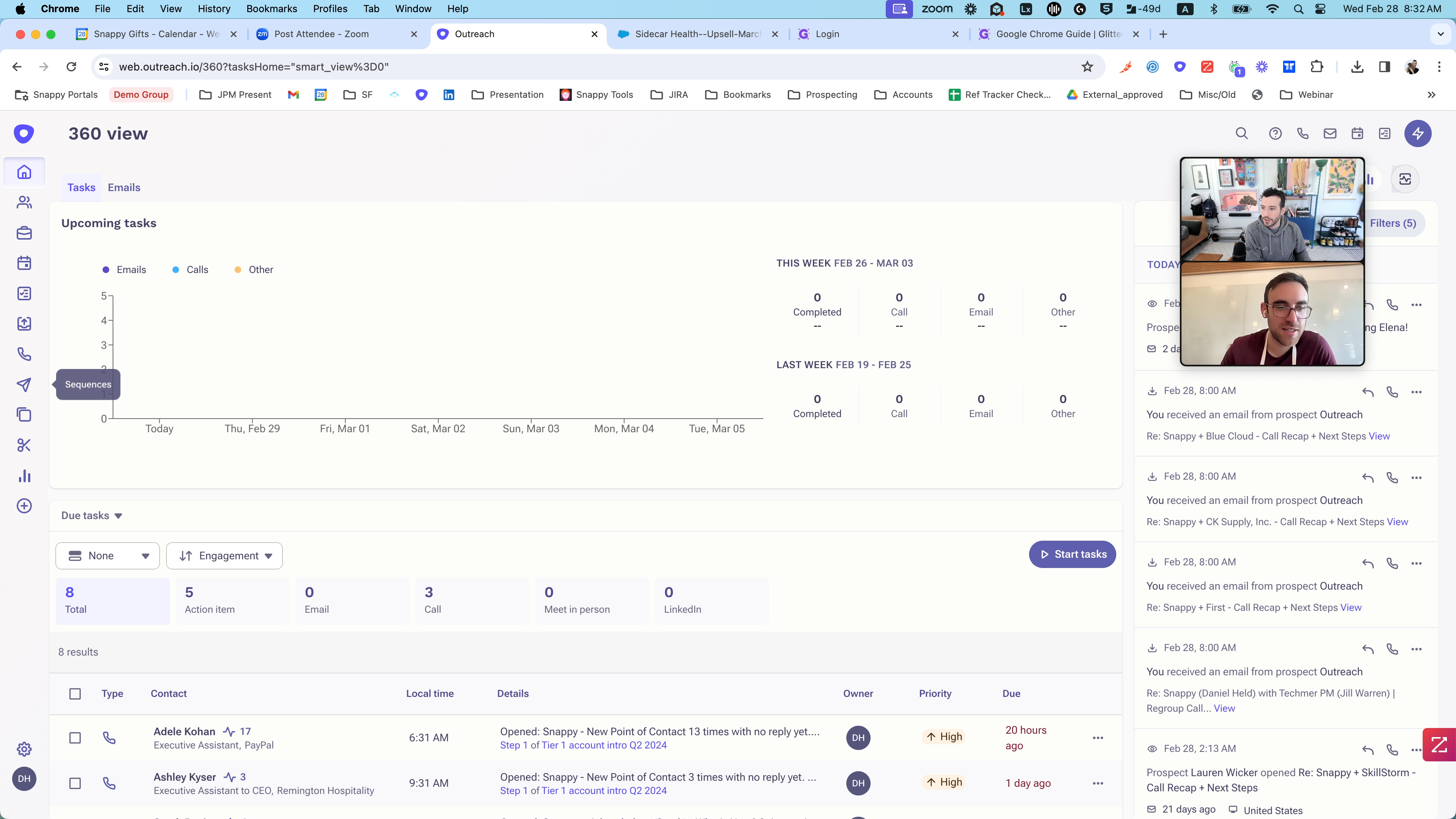The image size is (1456, 819).
Task: Open macOS Control Center icon
Action: (x=1320, y=8)
